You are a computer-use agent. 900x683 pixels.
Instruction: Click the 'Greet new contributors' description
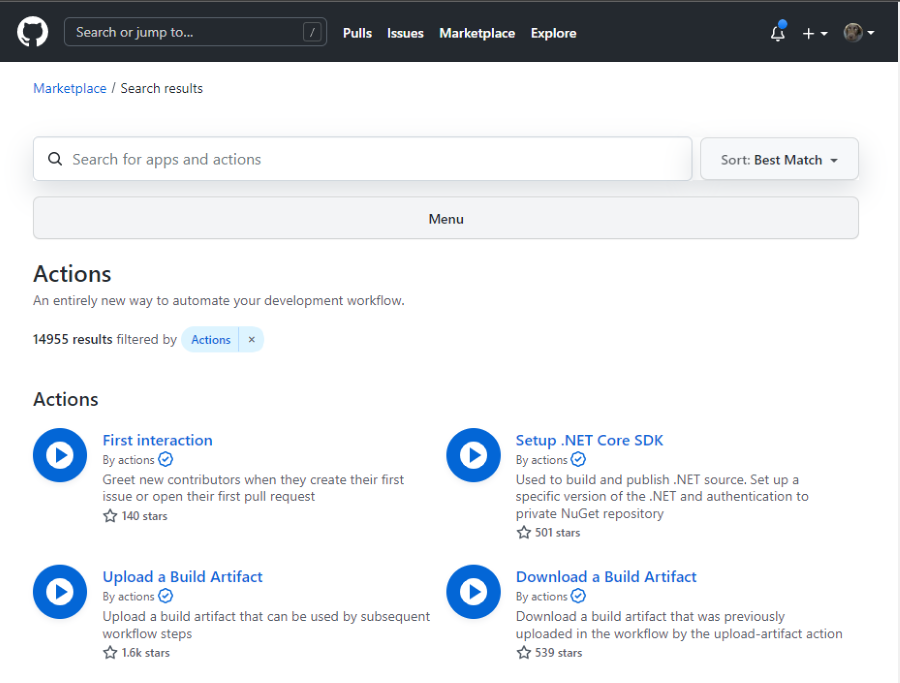pos(253,488)
